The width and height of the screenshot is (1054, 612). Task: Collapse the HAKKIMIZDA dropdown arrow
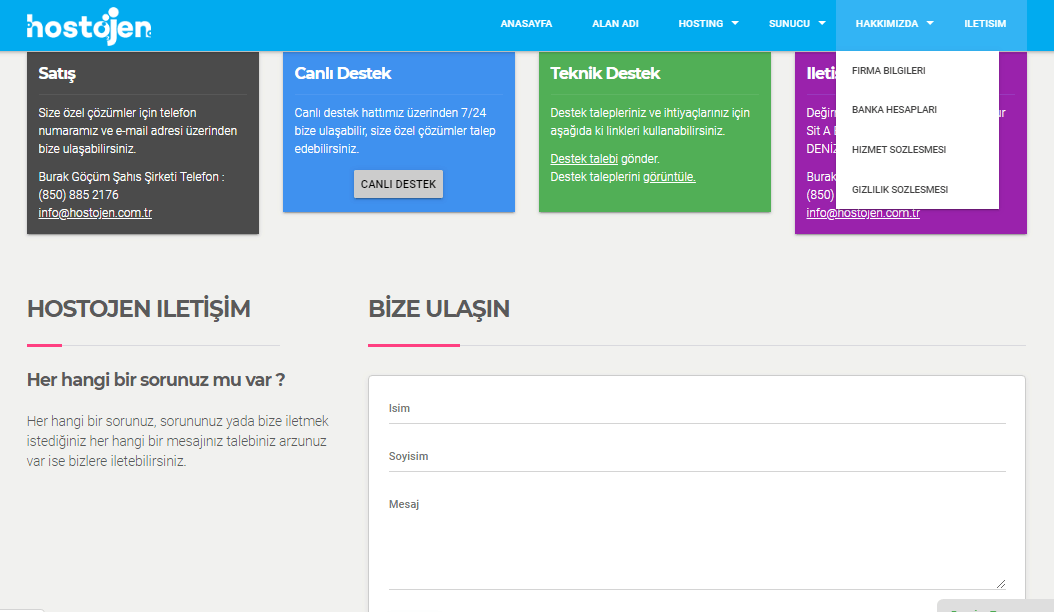click(930, 23)
